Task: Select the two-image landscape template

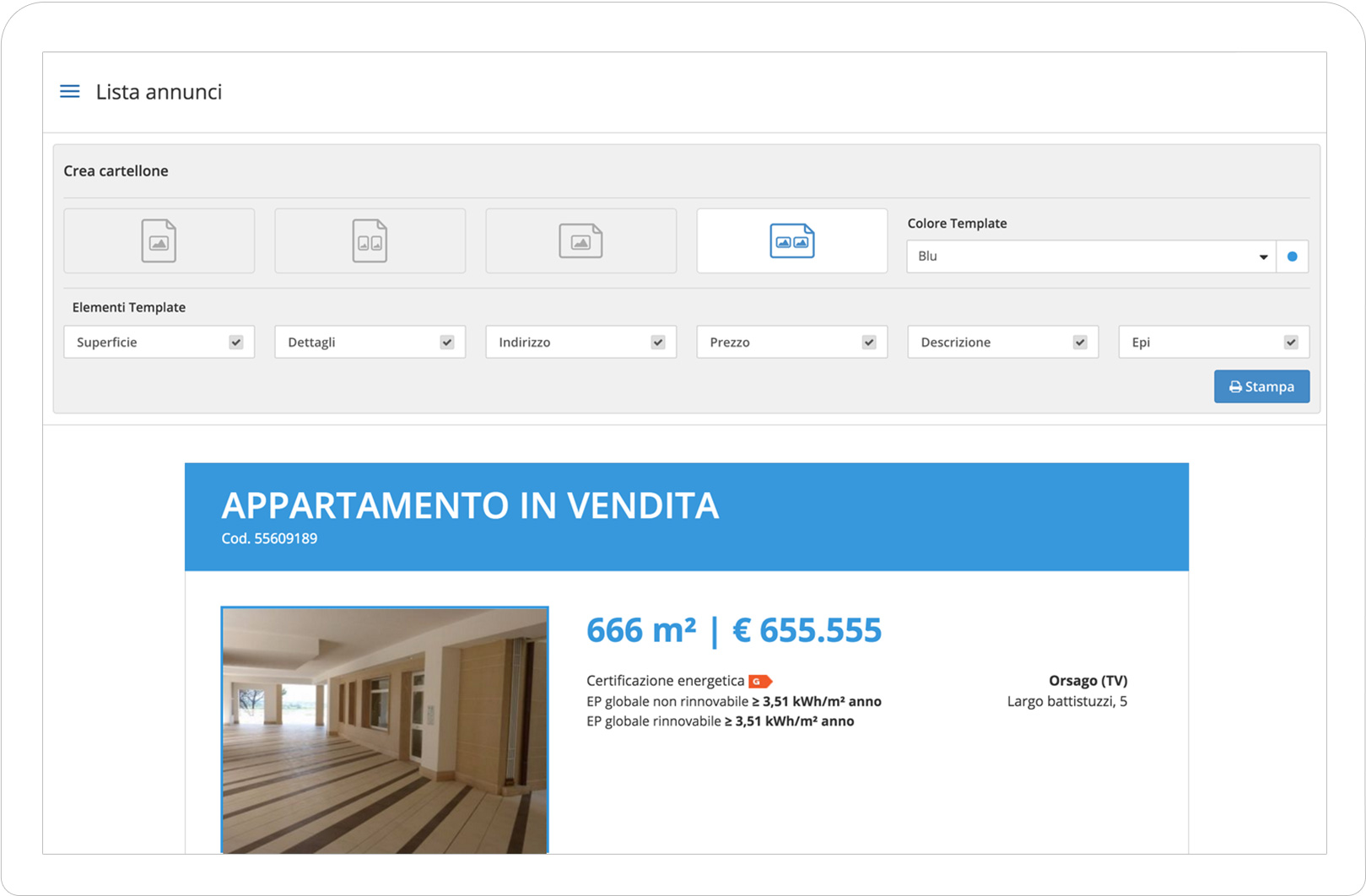Action: 791,240
